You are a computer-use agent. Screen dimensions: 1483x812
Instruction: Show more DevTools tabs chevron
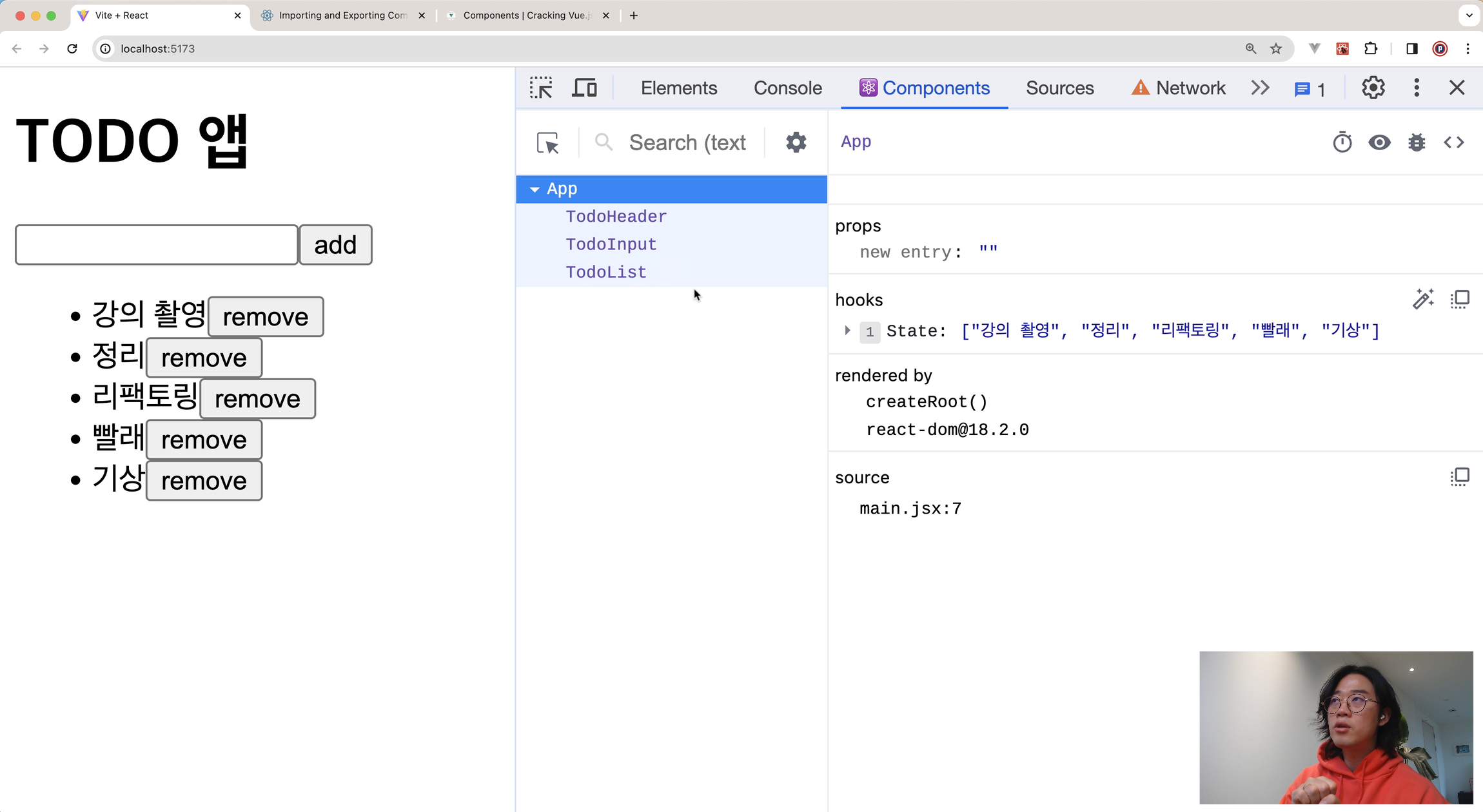click(x=1260, y=88)
